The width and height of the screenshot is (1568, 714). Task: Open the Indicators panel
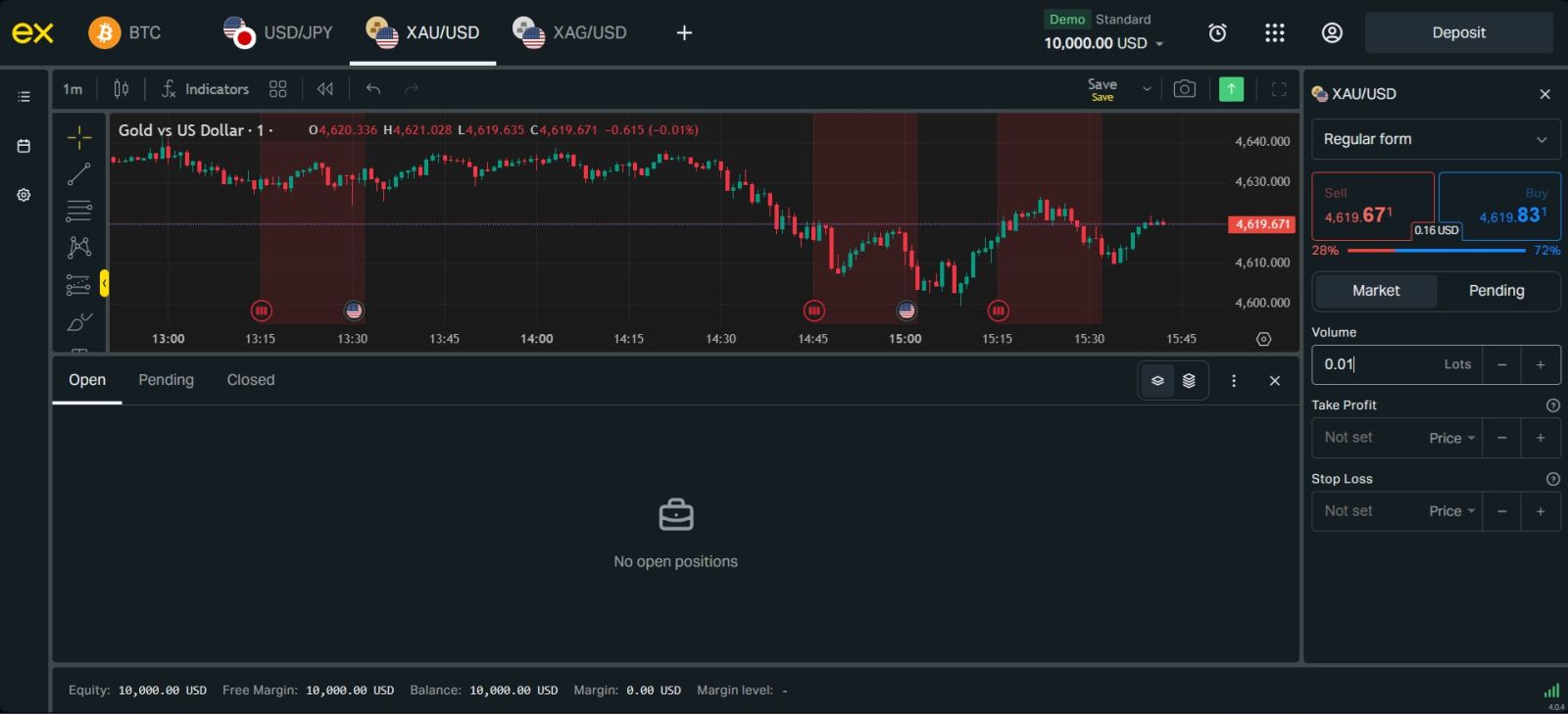[206, 89]
